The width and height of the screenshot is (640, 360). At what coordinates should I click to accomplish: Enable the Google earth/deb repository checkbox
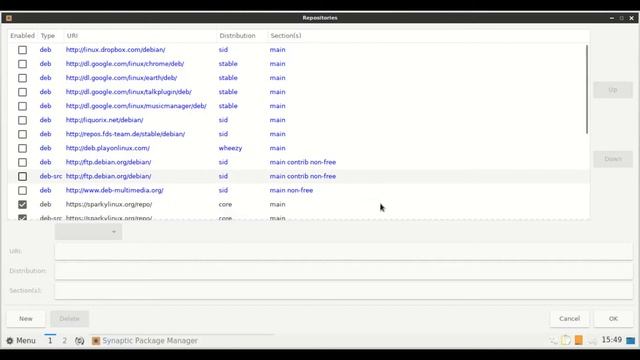[22, 78]
